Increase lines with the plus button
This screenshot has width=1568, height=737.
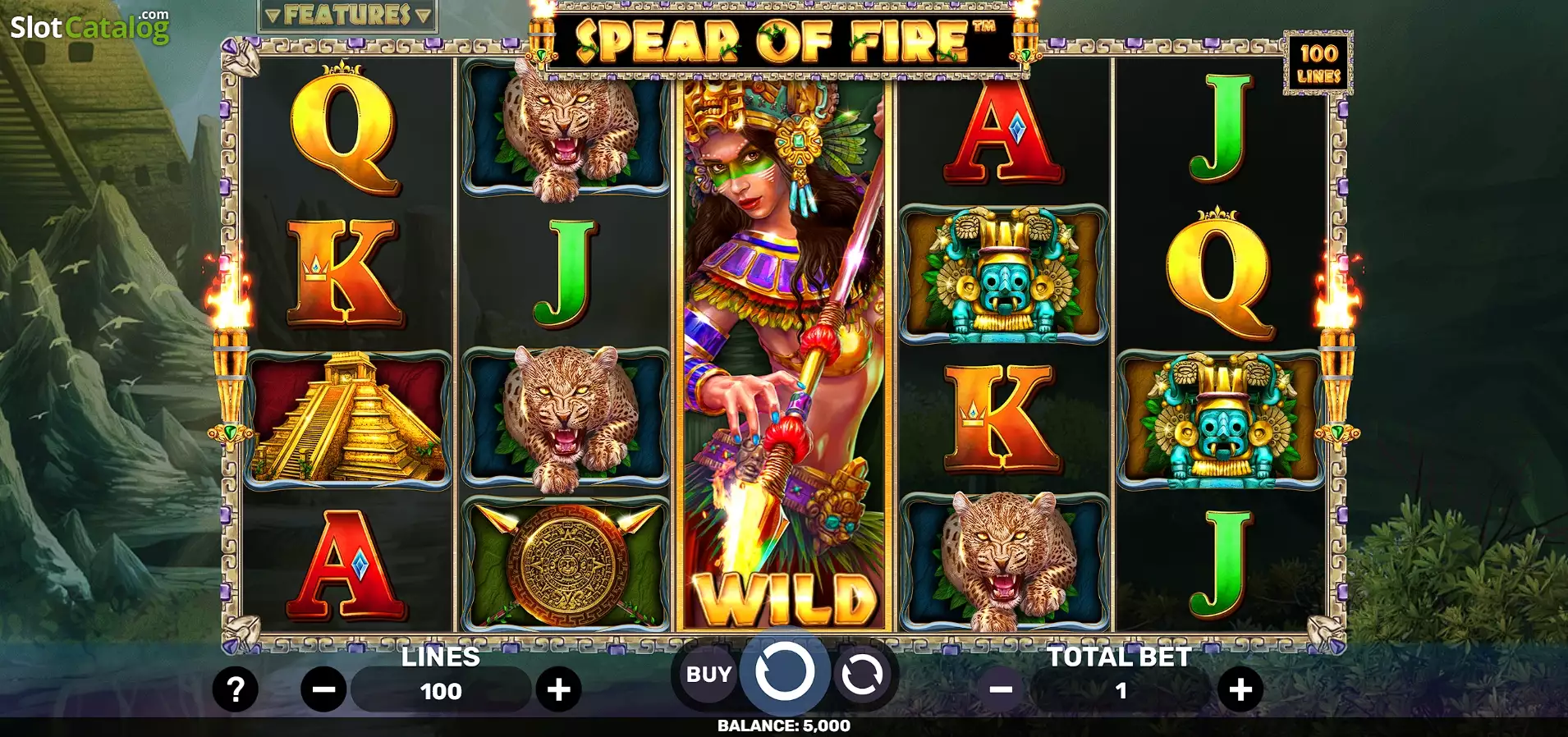tap(559, 689)
